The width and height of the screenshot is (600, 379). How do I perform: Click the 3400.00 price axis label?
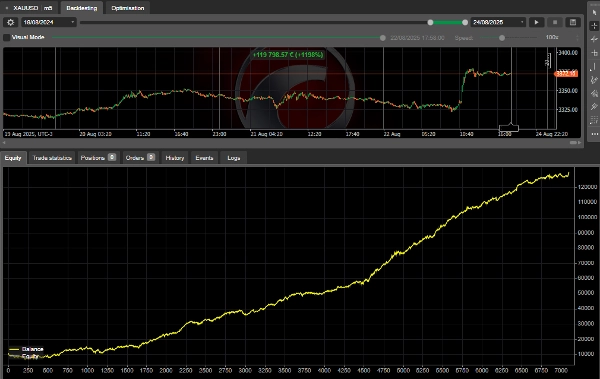click(568, 53)
